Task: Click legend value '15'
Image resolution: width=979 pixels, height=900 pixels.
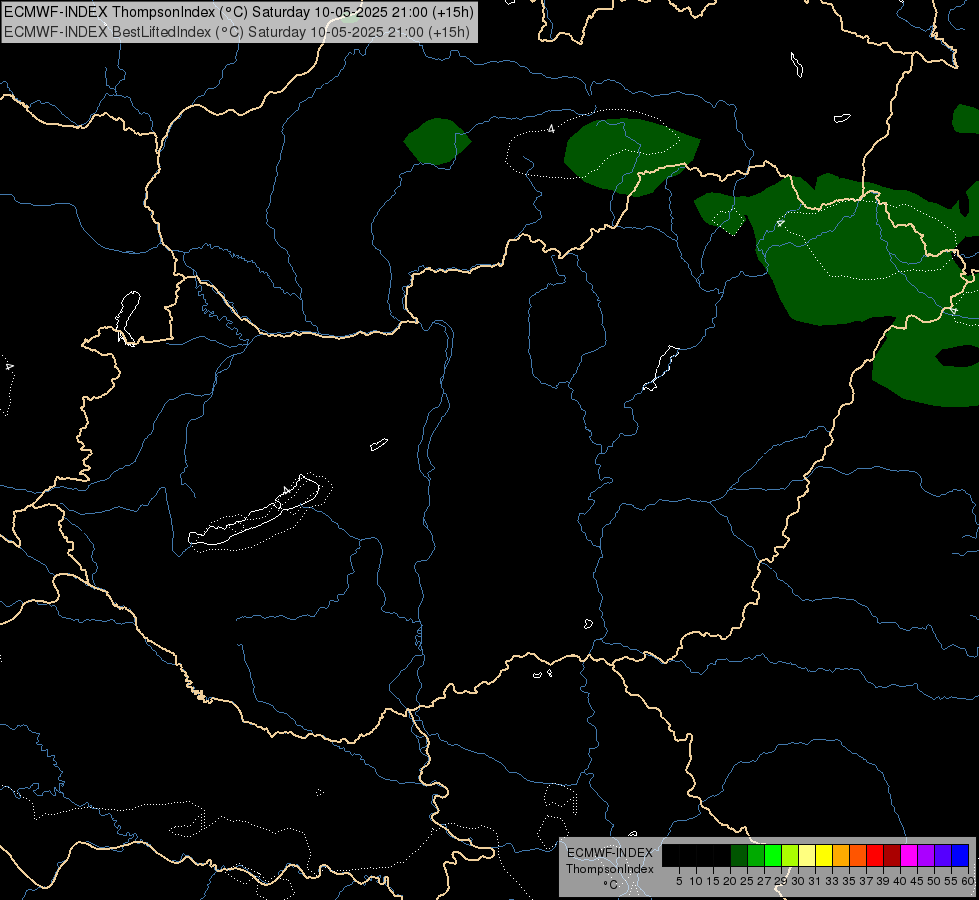Action: coord(713,881)
